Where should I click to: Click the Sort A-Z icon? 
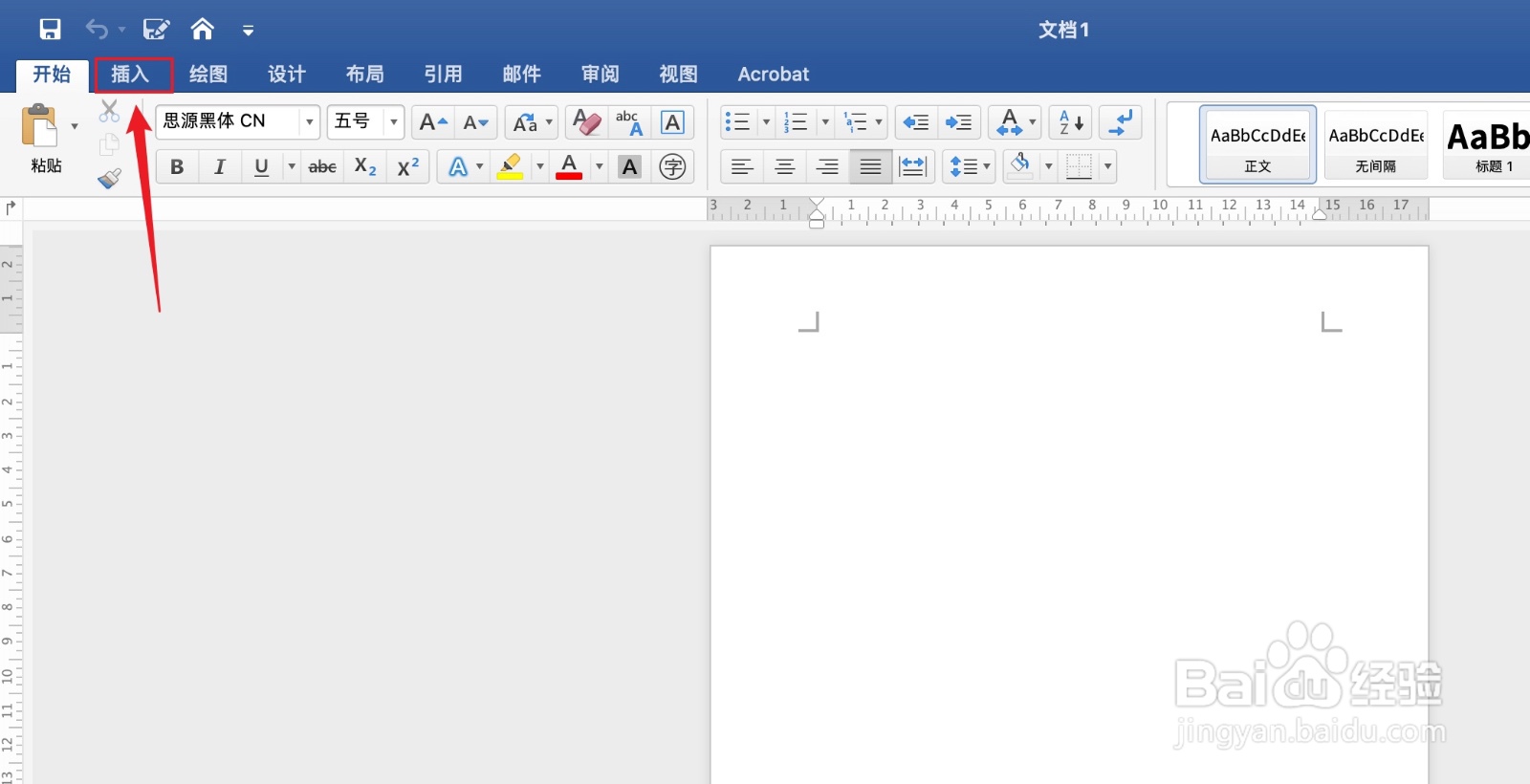coord(1071,121)
